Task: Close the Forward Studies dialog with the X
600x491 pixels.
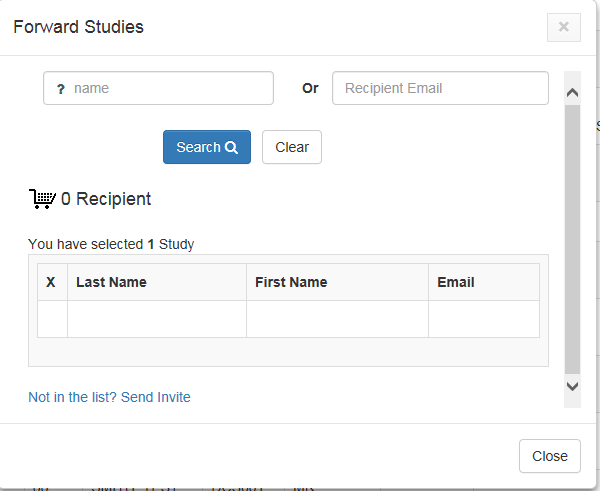Action: click(x=564, y=27)
